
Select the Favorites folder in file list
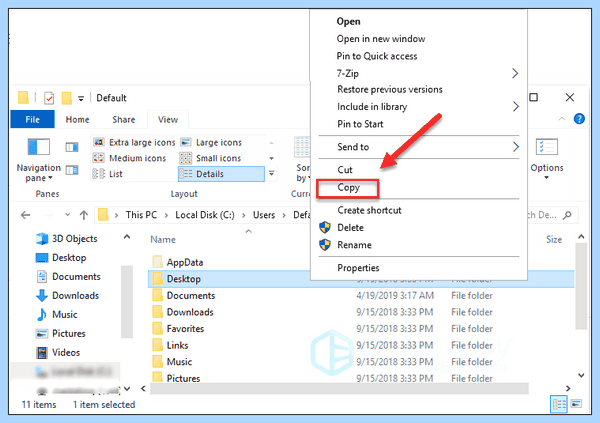coord(178,328)
